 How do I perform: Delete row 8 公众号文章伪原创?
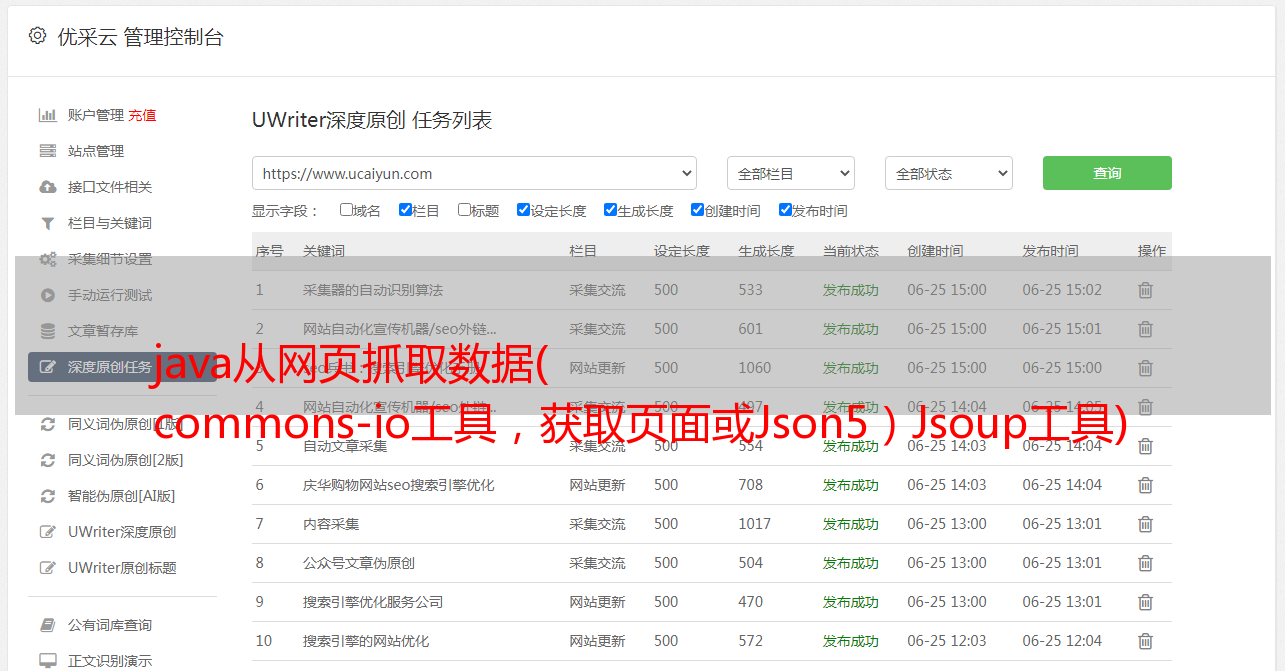click(1146, 563)
